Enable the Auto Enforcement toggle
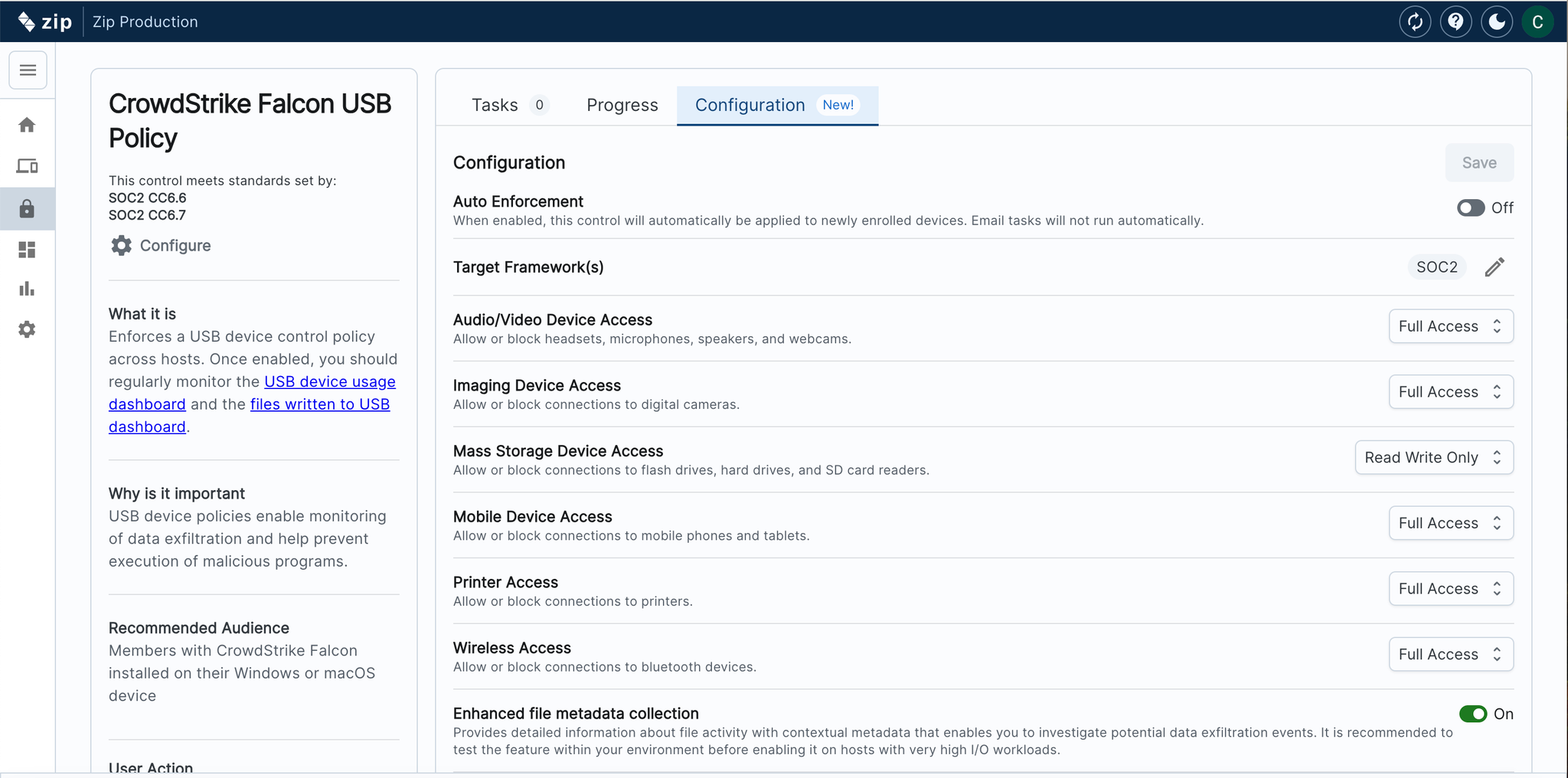Viewport: 1568px width, 778px height. click(x=1470, y=208)
